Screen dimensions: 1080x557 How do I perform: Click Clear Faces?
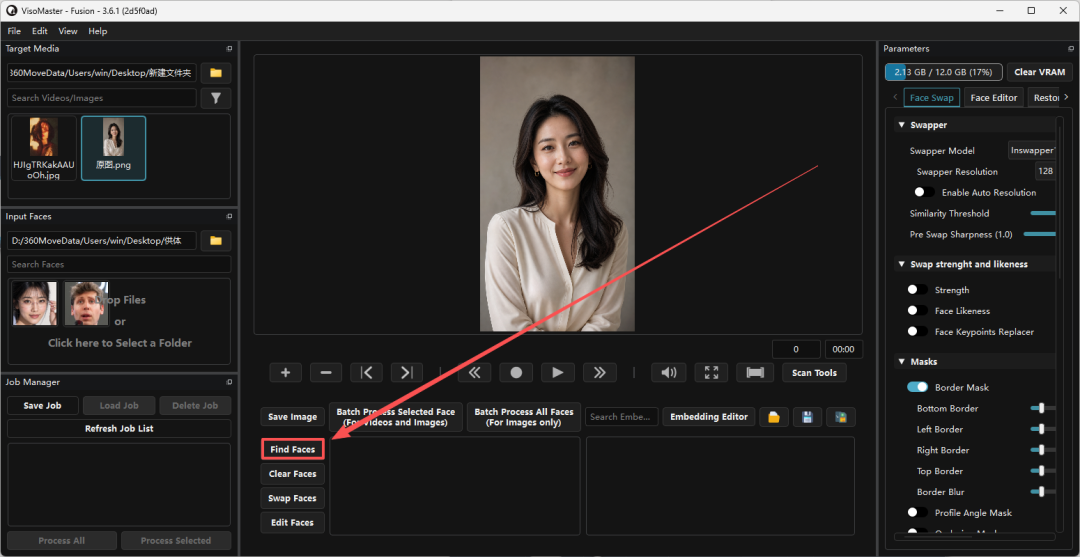tap(293, 474)
